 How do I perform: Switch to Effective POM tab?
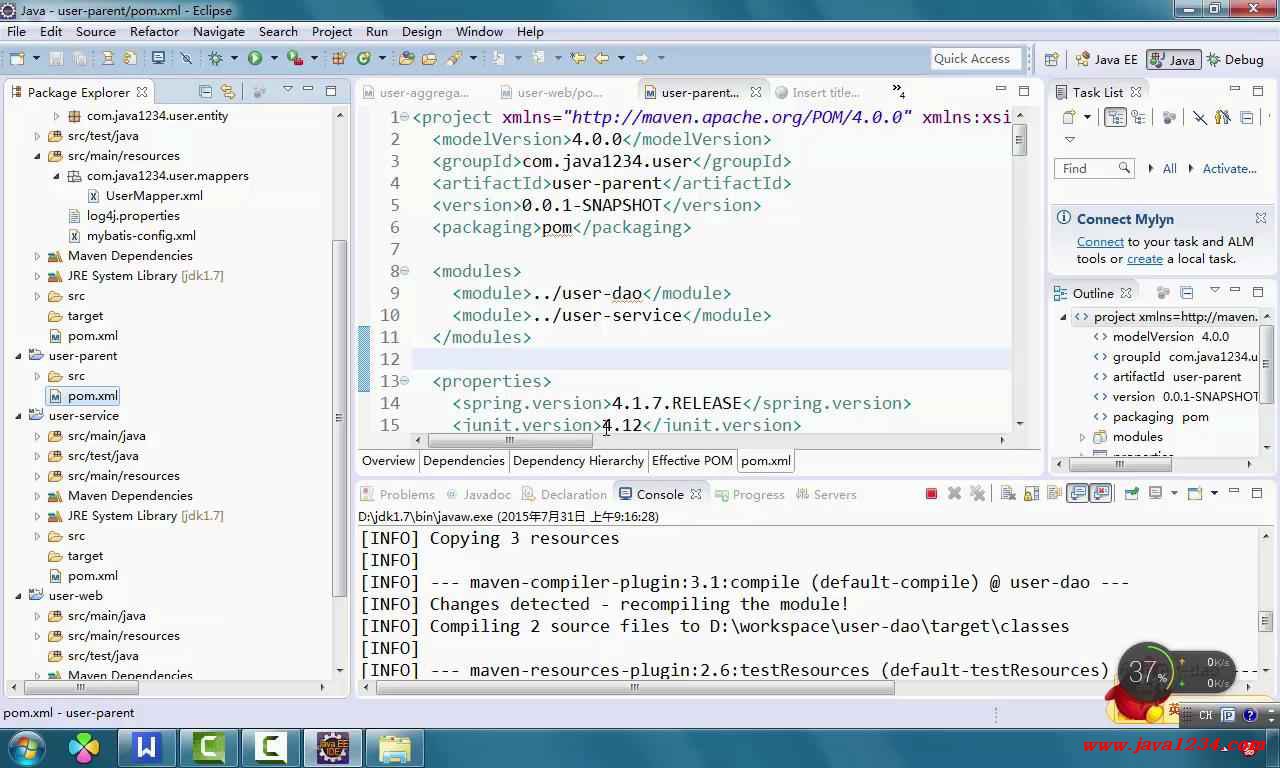[692, 461]
